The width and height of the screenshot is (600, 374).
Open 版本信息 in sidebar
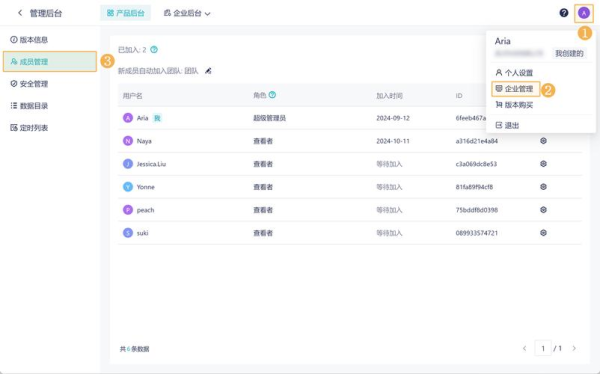29,39
